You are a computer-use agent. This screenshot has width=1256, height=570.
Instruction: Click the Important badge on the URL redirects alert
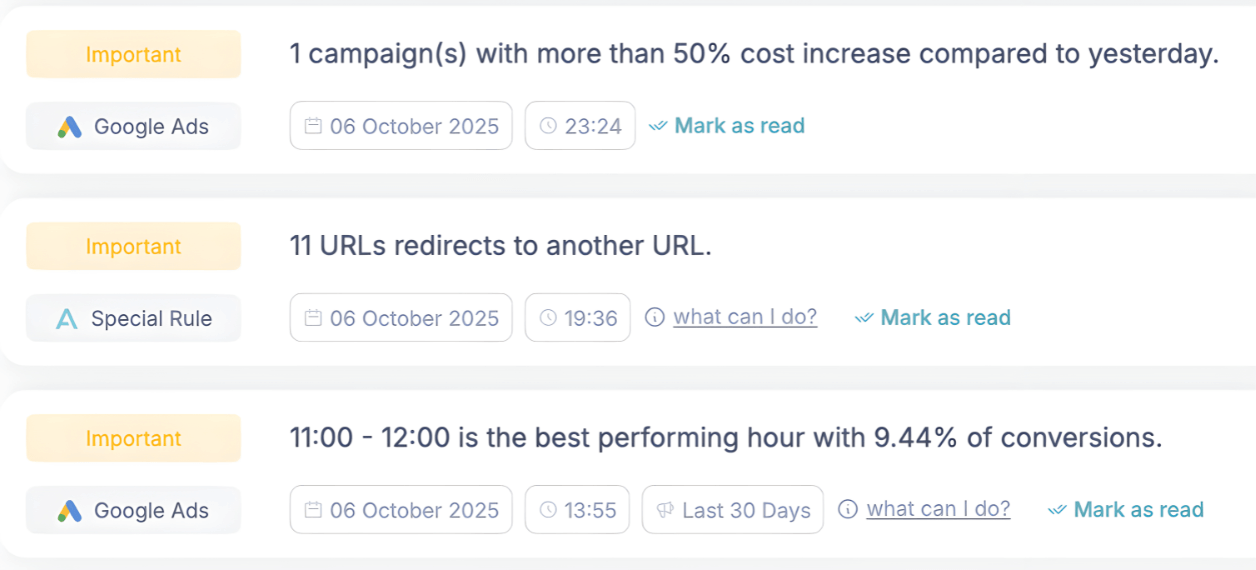click(134, 246)
